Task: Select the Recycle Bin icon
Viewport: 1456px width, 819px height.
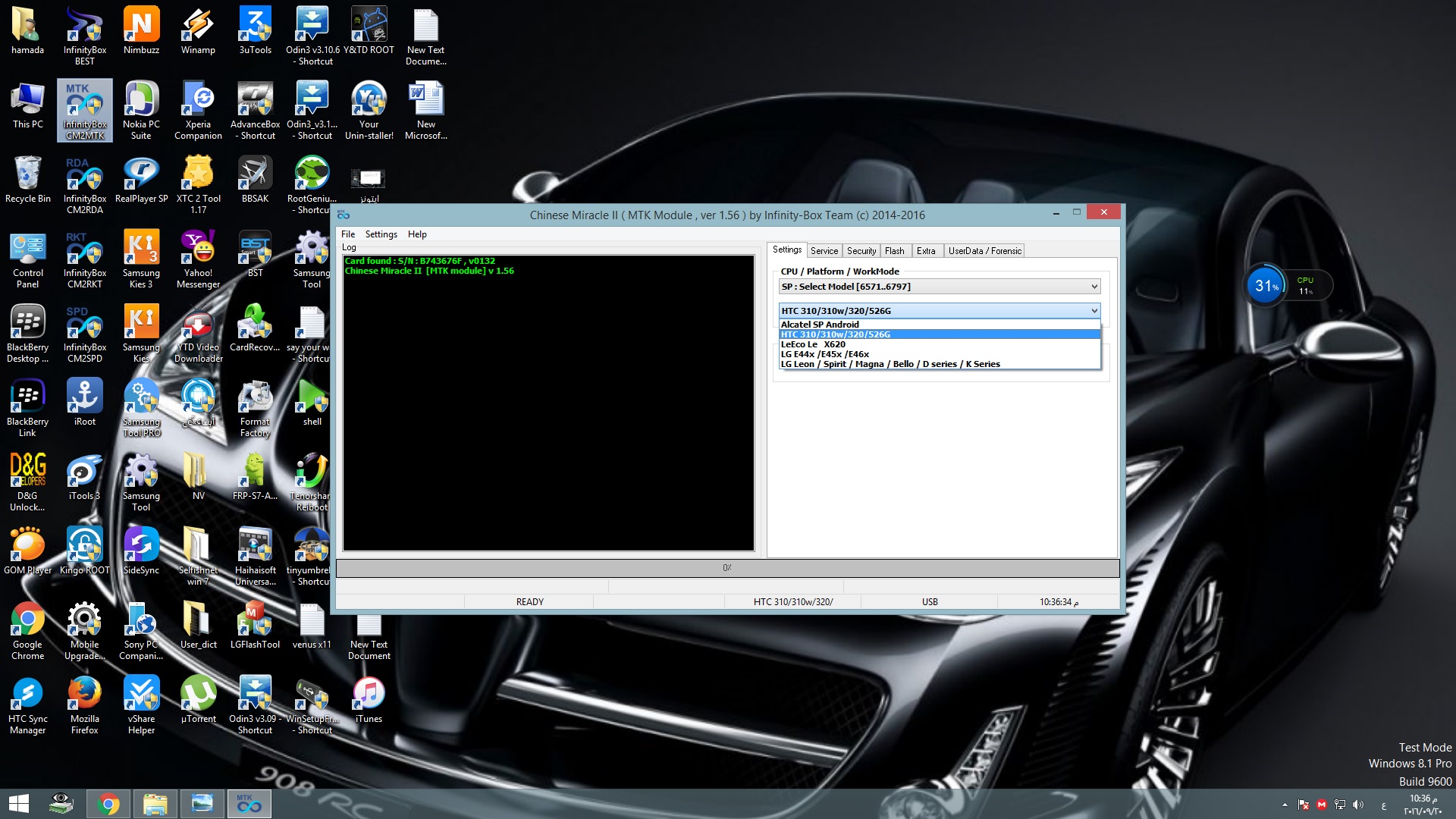Action: [x=27, y=180]
